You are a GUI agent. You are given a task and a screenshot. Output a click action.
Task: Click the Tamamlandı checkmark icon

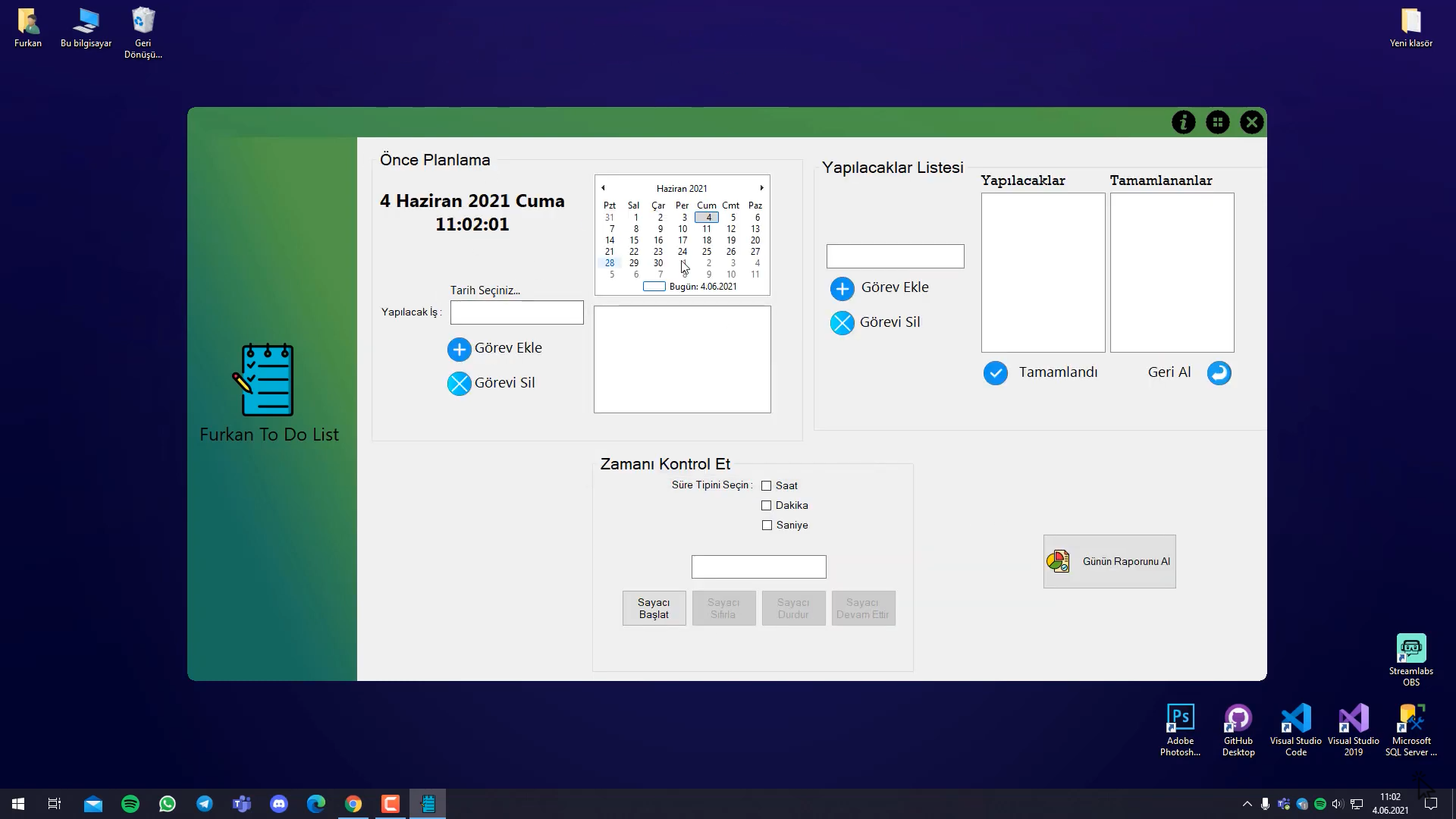[x=995, y=373]
